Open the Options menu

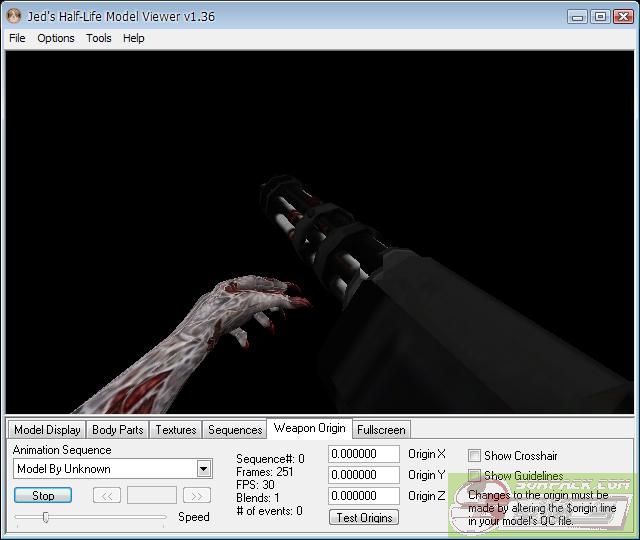56,38
